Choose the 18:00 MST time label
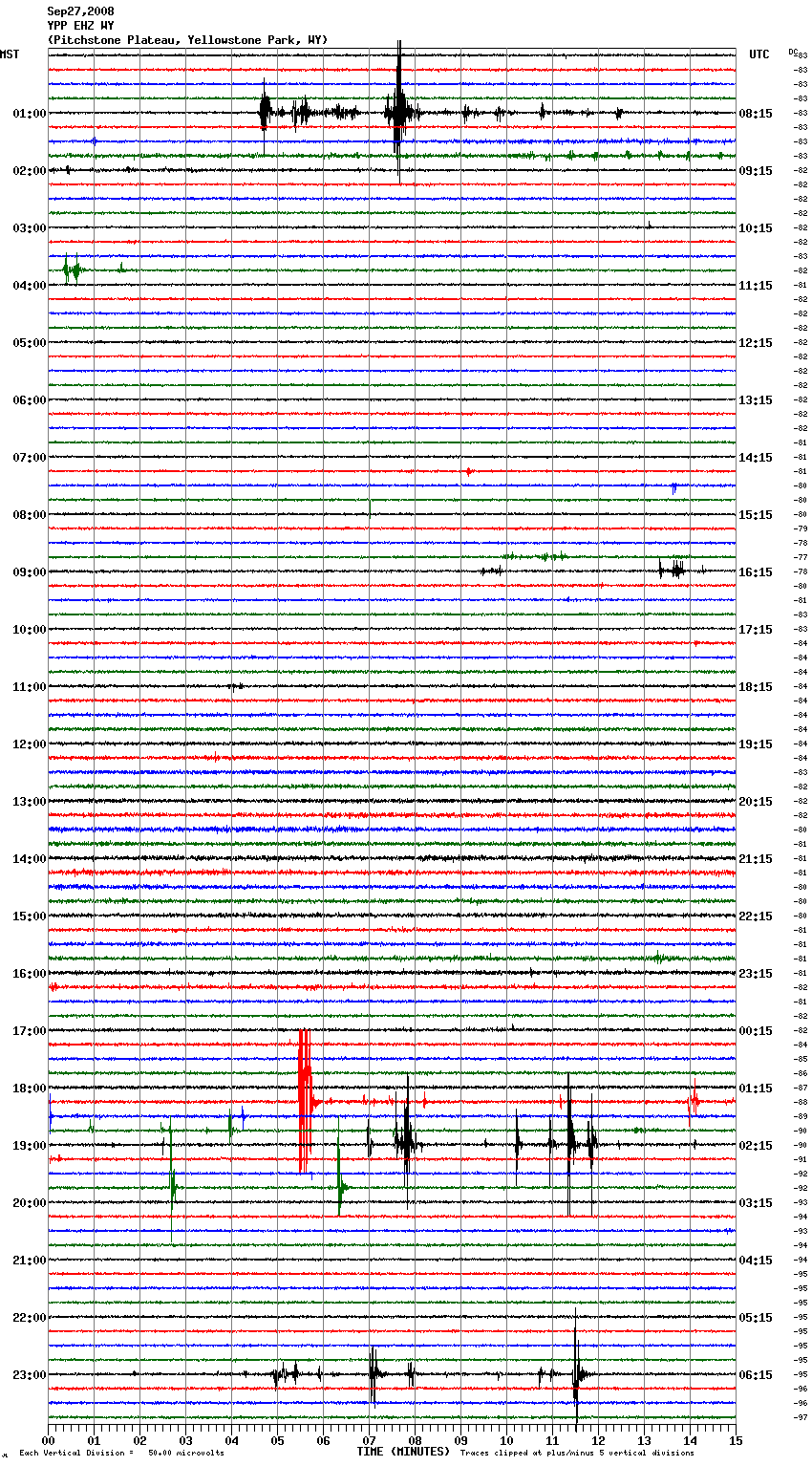The height and width of the screenshot is (1466, 812). click(30, 1089)
